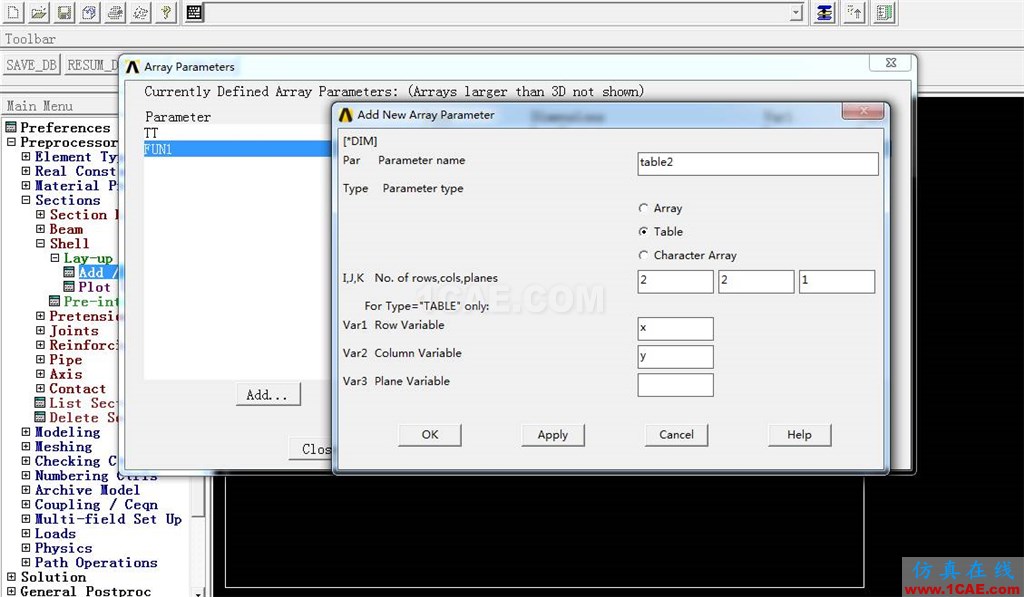Click Multi-field Set Up tree item

[108, 519]
